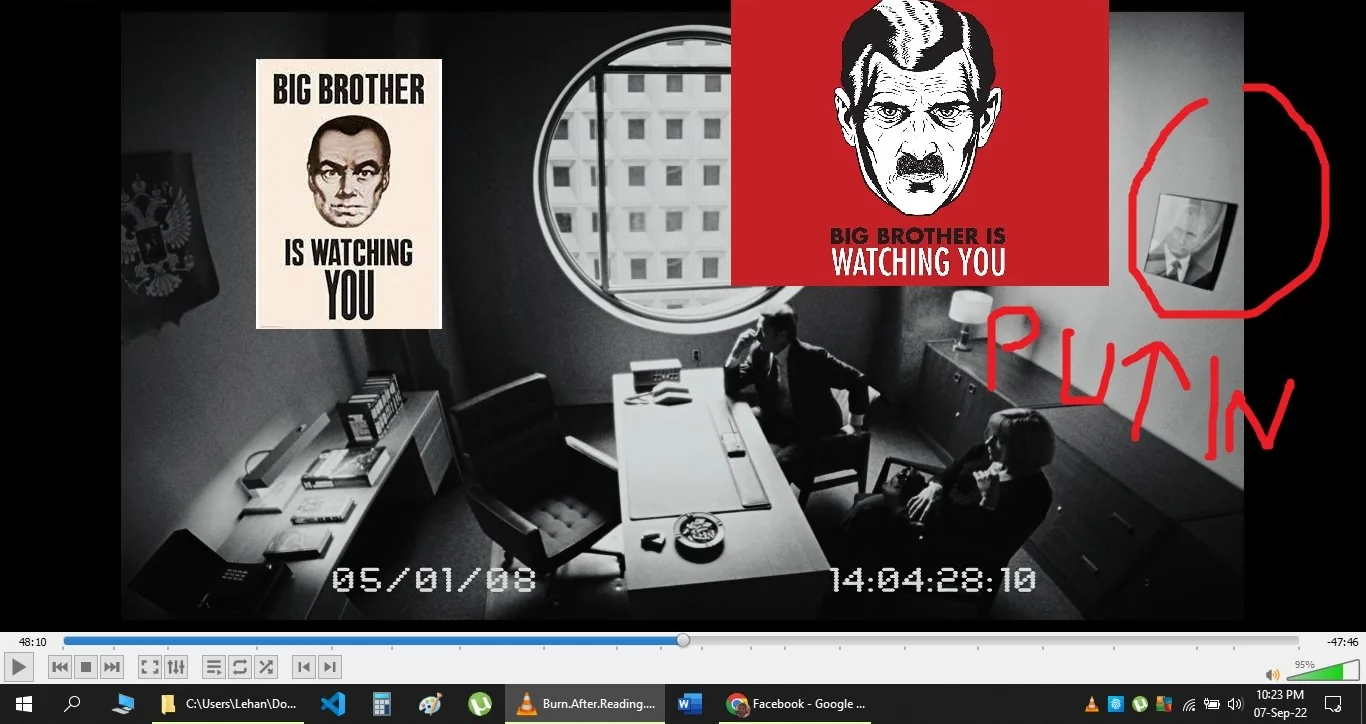Open system volume control in tray

pyautogui.click(x=1235, y=704)
